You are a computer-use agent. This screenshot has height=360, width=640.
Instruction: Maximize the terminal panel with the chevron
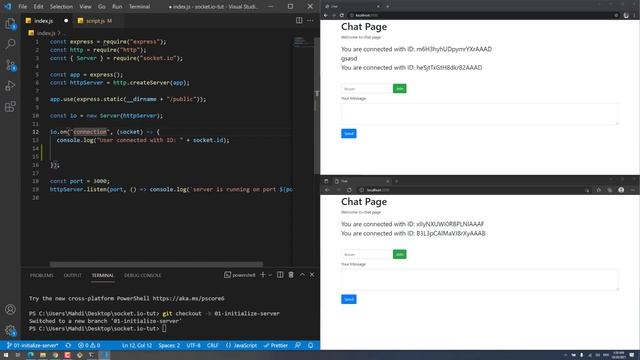[x=302, y=275]
